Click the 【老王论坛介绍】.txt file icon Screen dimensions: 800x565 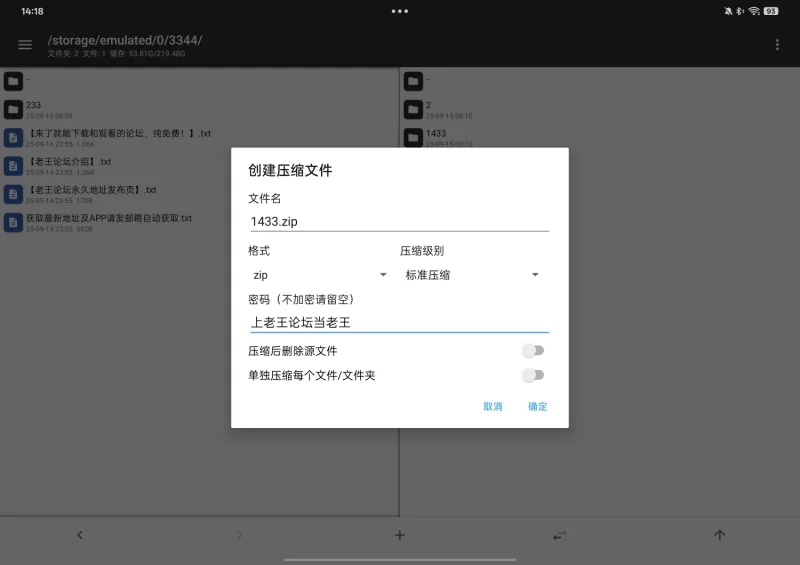coord(13,166)
